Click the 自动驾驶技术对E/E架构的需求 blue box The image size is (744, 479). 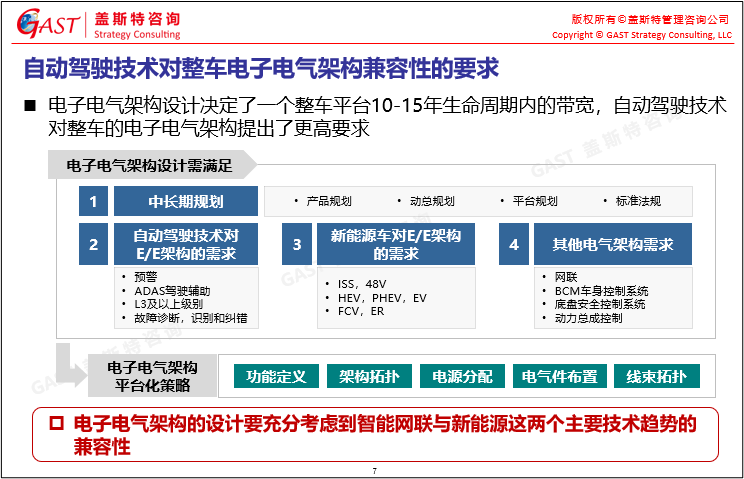(x=186, y=244)
